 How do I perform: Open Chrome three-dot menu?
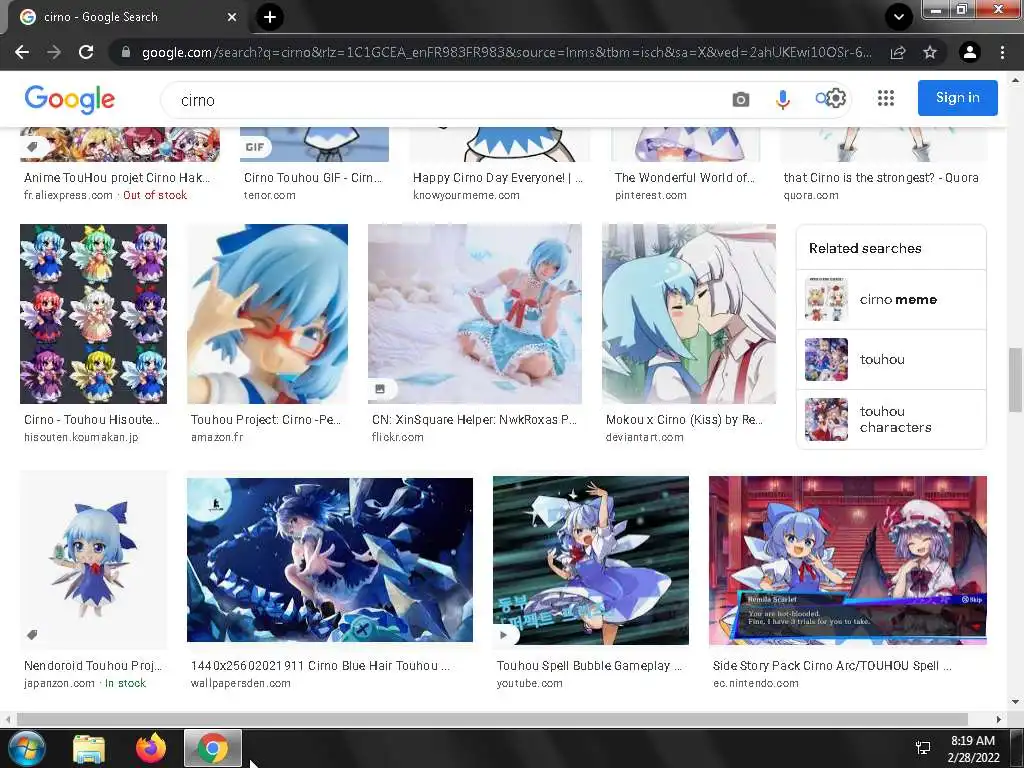point(1002,52)
